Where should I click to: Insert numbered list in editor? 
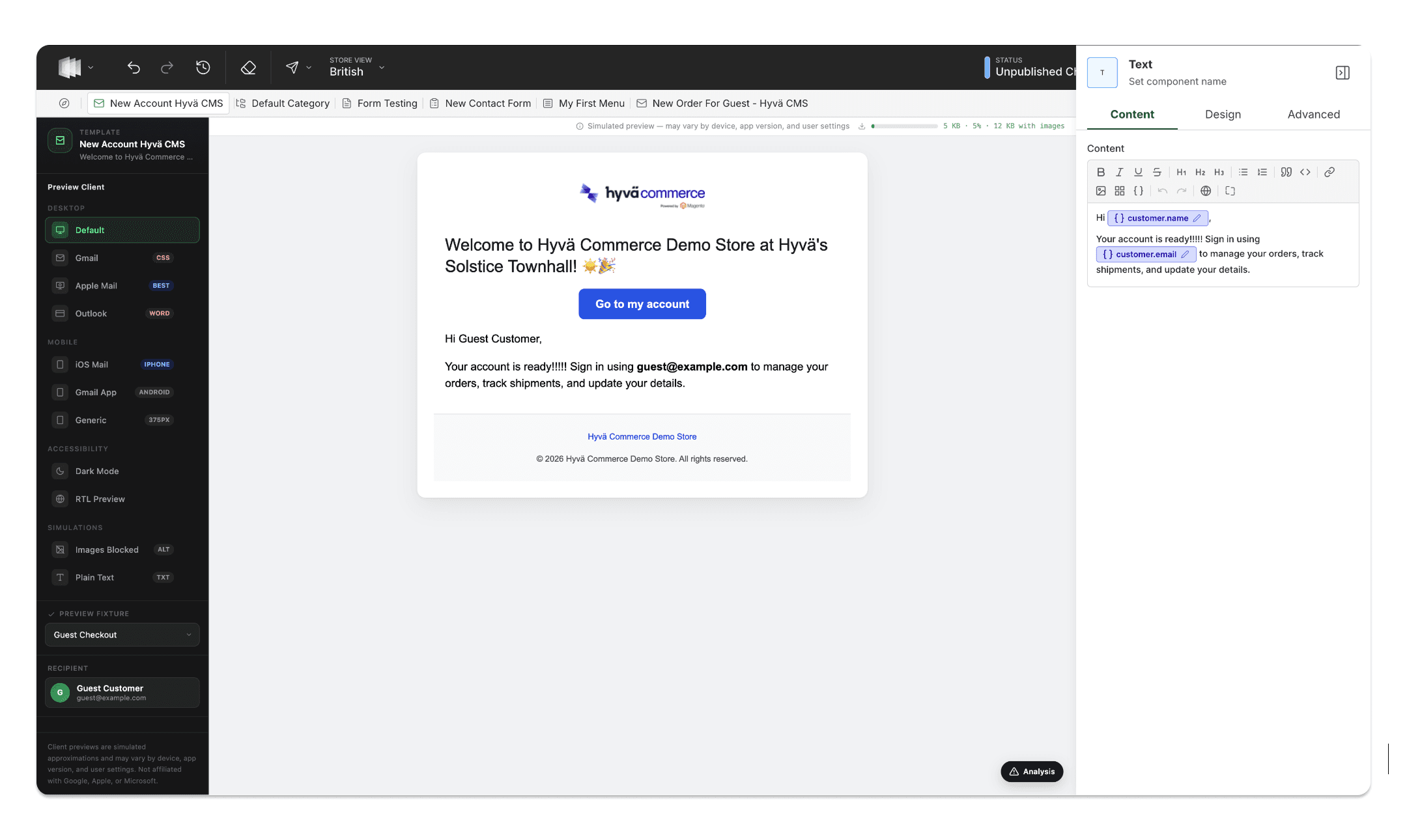1262,172
